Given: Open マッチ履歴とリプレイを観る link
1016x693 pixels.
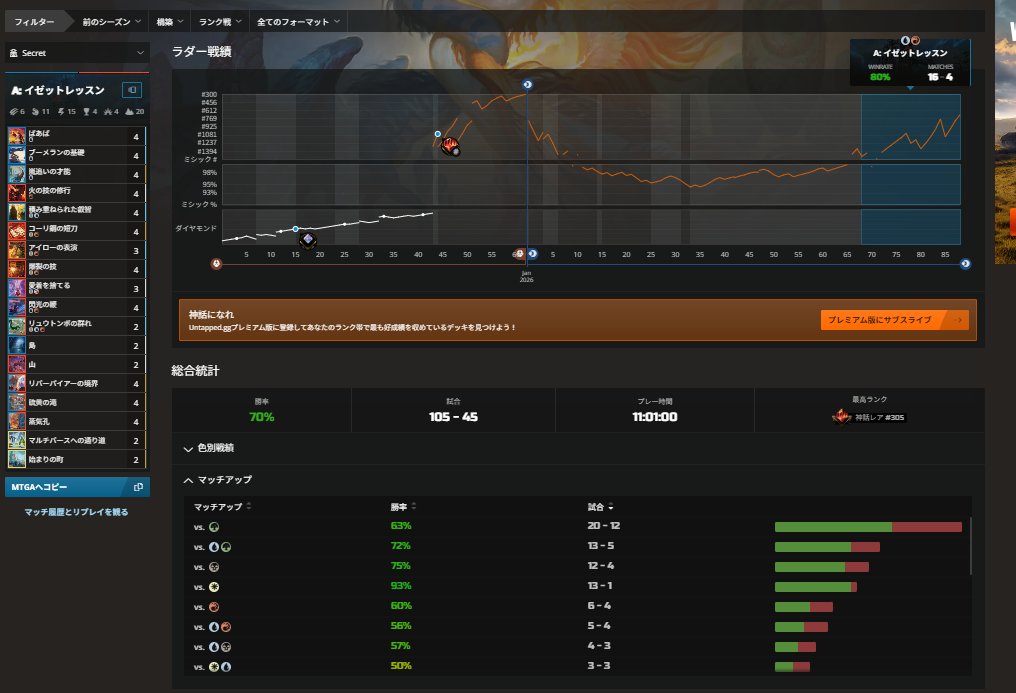Looking at the screenshot, I should (76, 512).
